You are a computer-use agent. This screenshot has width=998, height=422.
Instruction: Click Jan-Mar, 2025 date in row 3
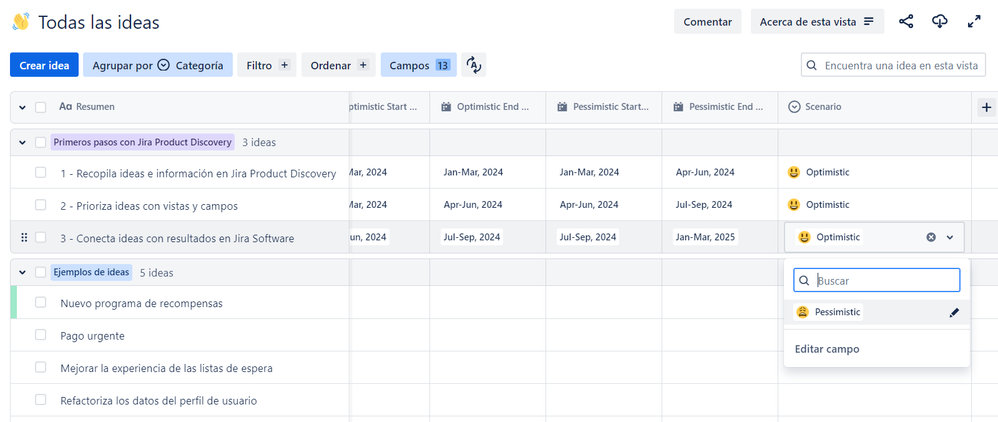(x=705, y=237)
